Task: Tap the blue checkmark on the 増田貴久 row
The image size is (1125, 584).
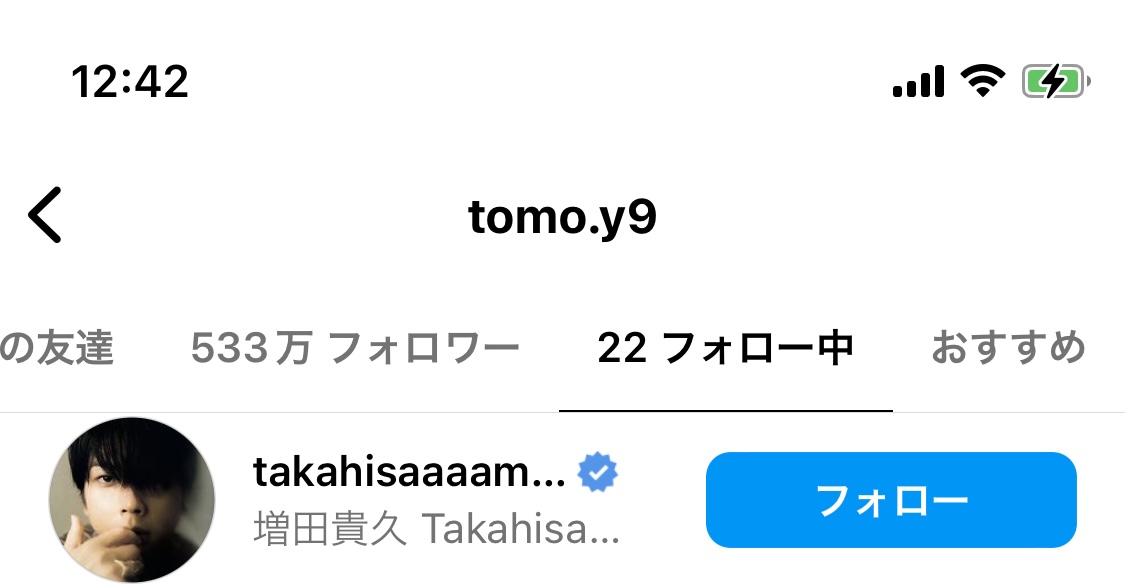Action: point(598,472)
